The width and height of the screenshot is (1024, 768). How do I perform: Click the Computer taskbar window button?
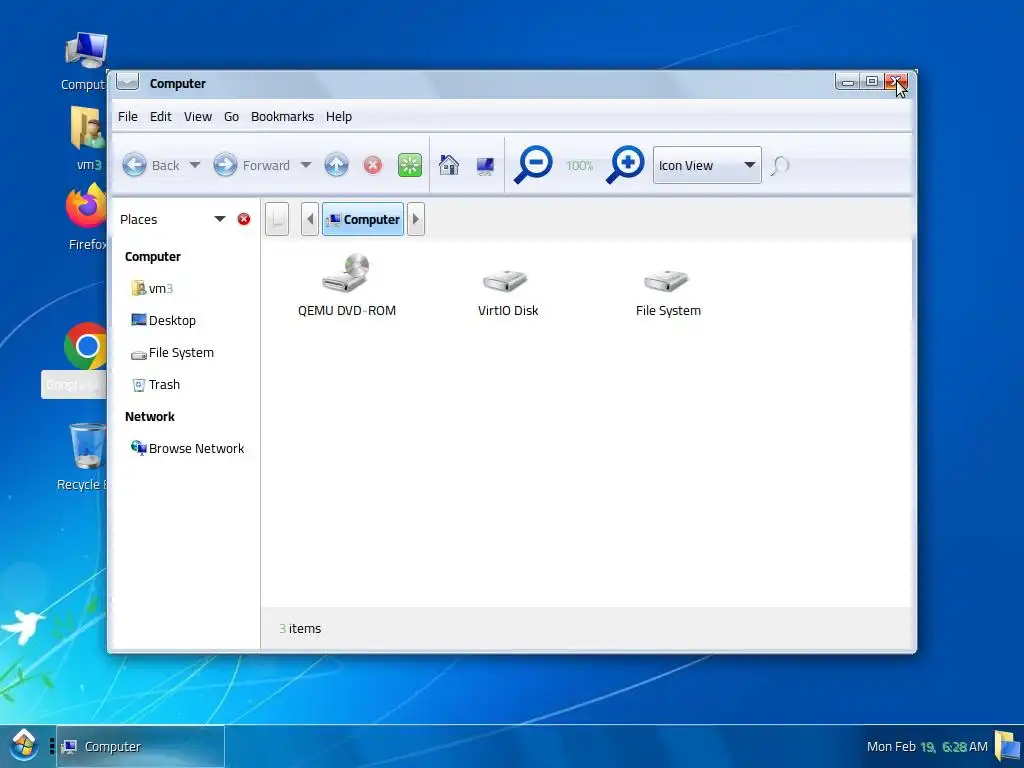click(140, 746)
